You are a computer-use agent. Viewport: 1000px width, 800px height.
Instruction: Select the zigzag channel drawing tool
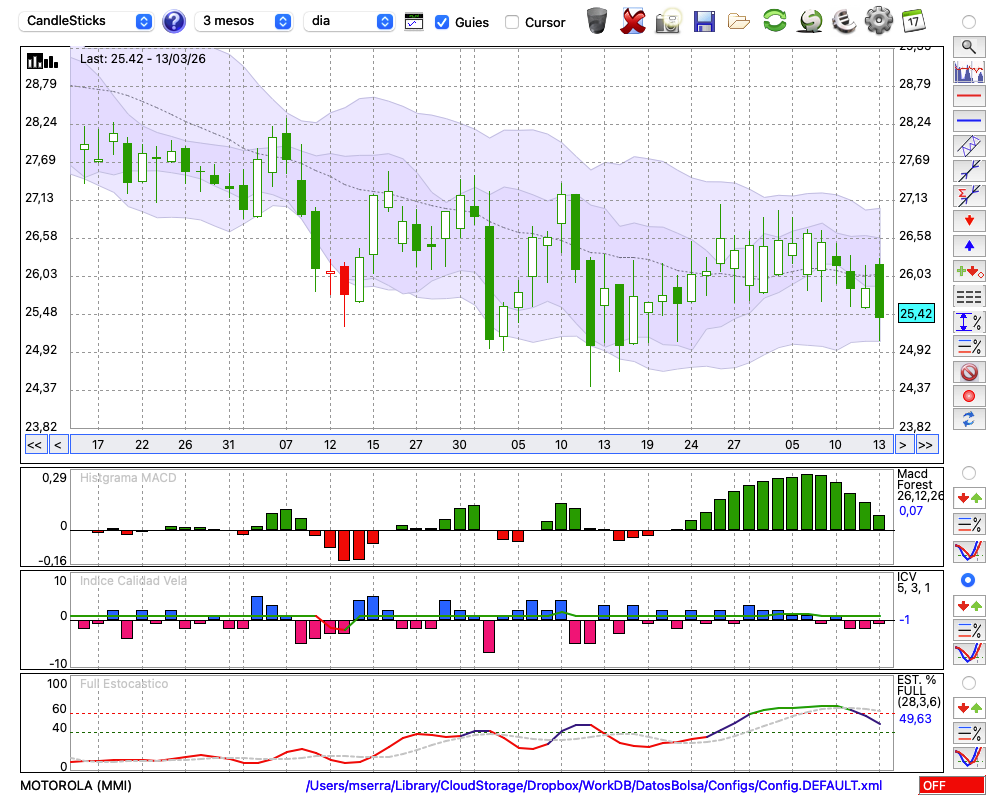click(x=969, y=146)
